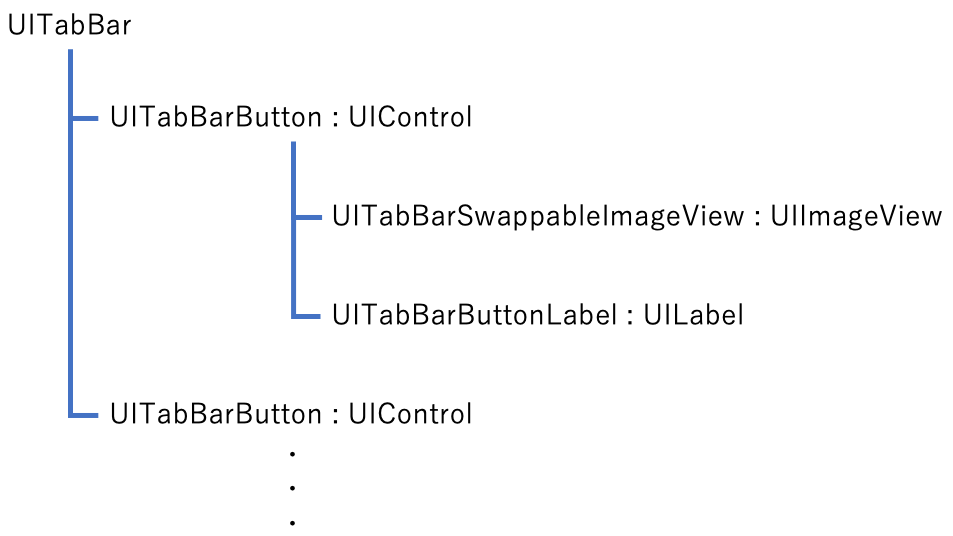Click the UITabBarSwappableImageView class name
Viewport: 953px width, 536px height.
(x=538, y=217)
